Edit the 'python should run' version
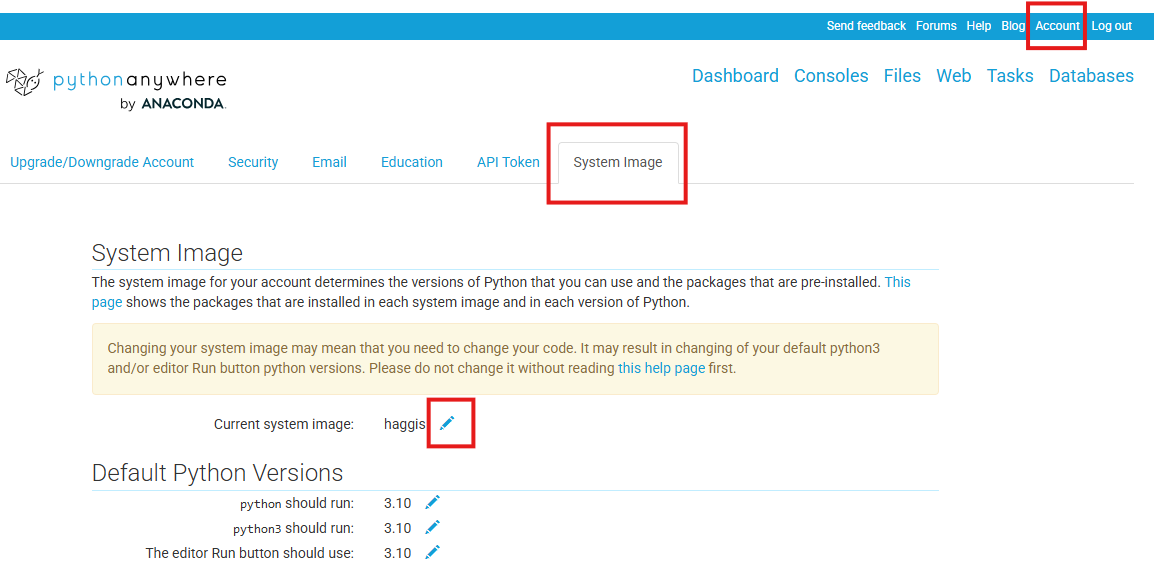 pyautogui.click(x=433, y=503)
